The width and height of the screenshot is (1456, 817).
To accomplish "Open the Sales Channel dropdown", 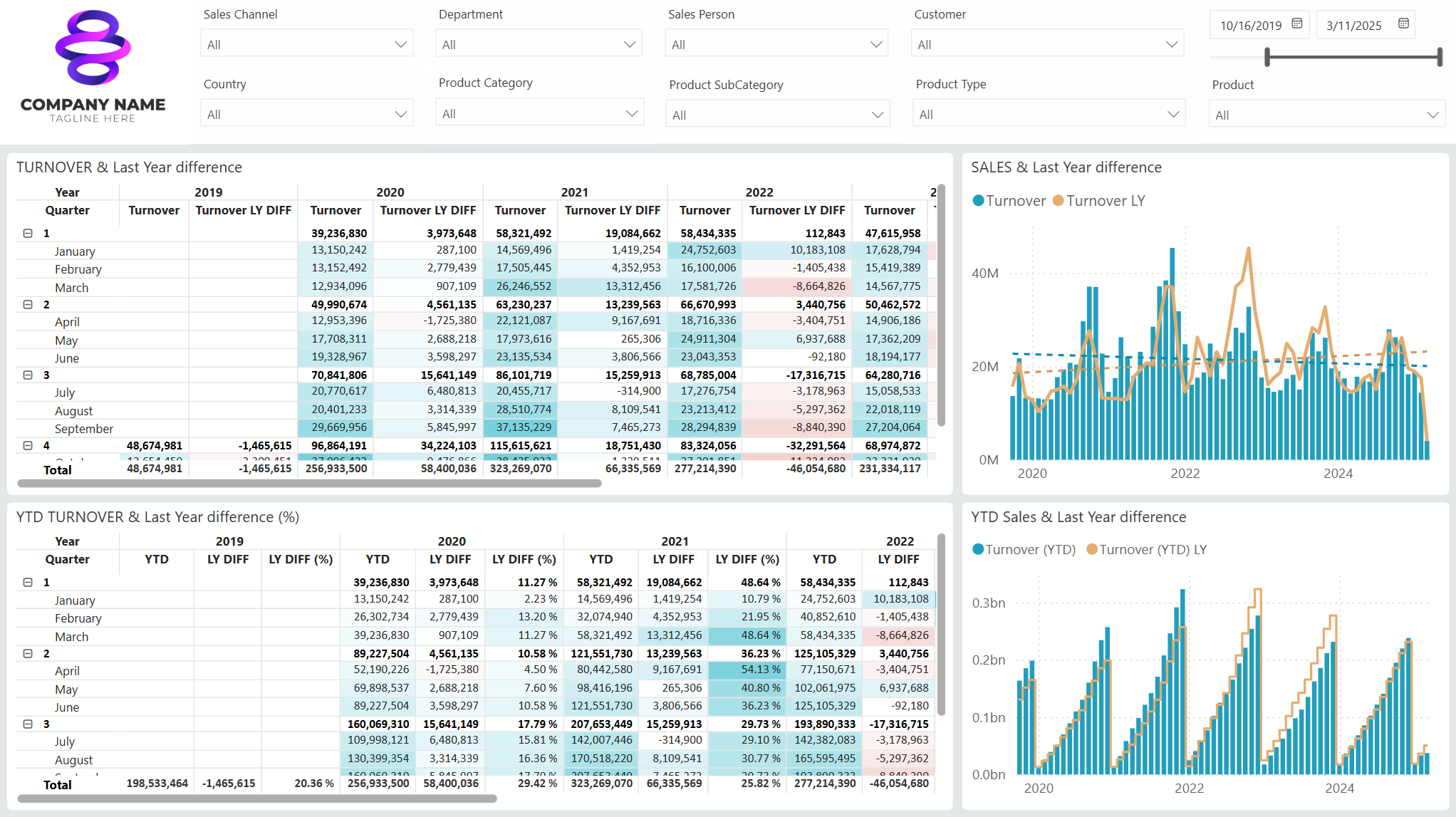I will tap(307, 44).
